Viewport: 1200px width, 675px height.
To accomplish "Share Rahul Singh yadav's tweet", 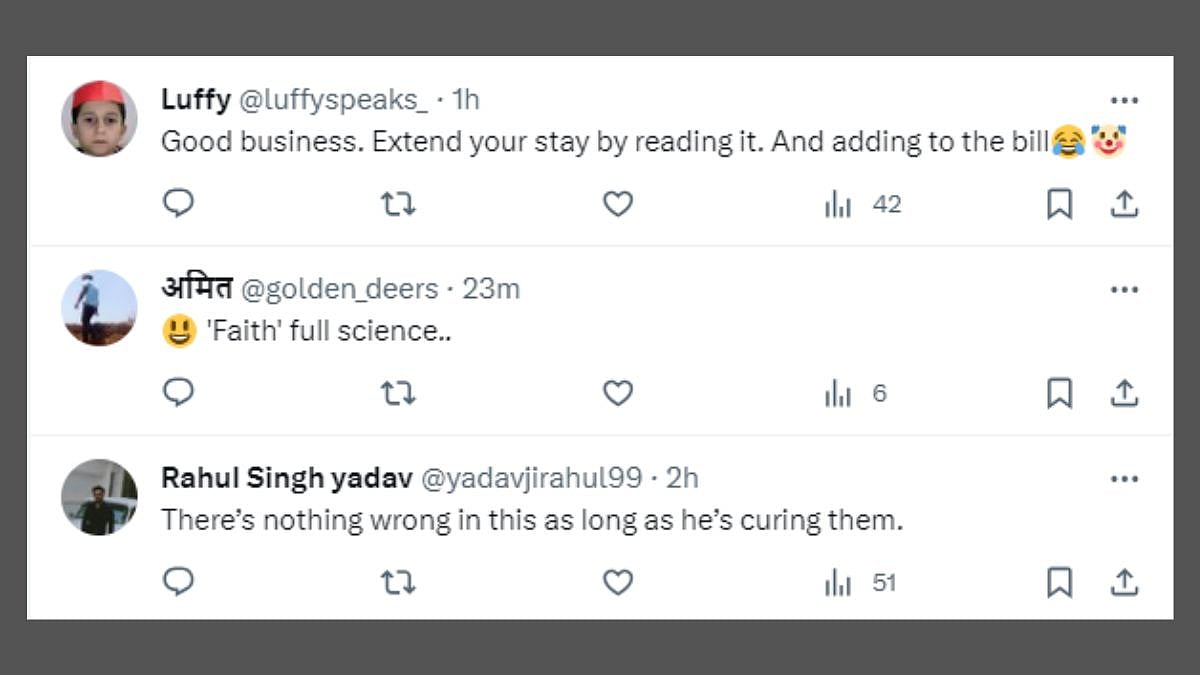I will 1124,582.
